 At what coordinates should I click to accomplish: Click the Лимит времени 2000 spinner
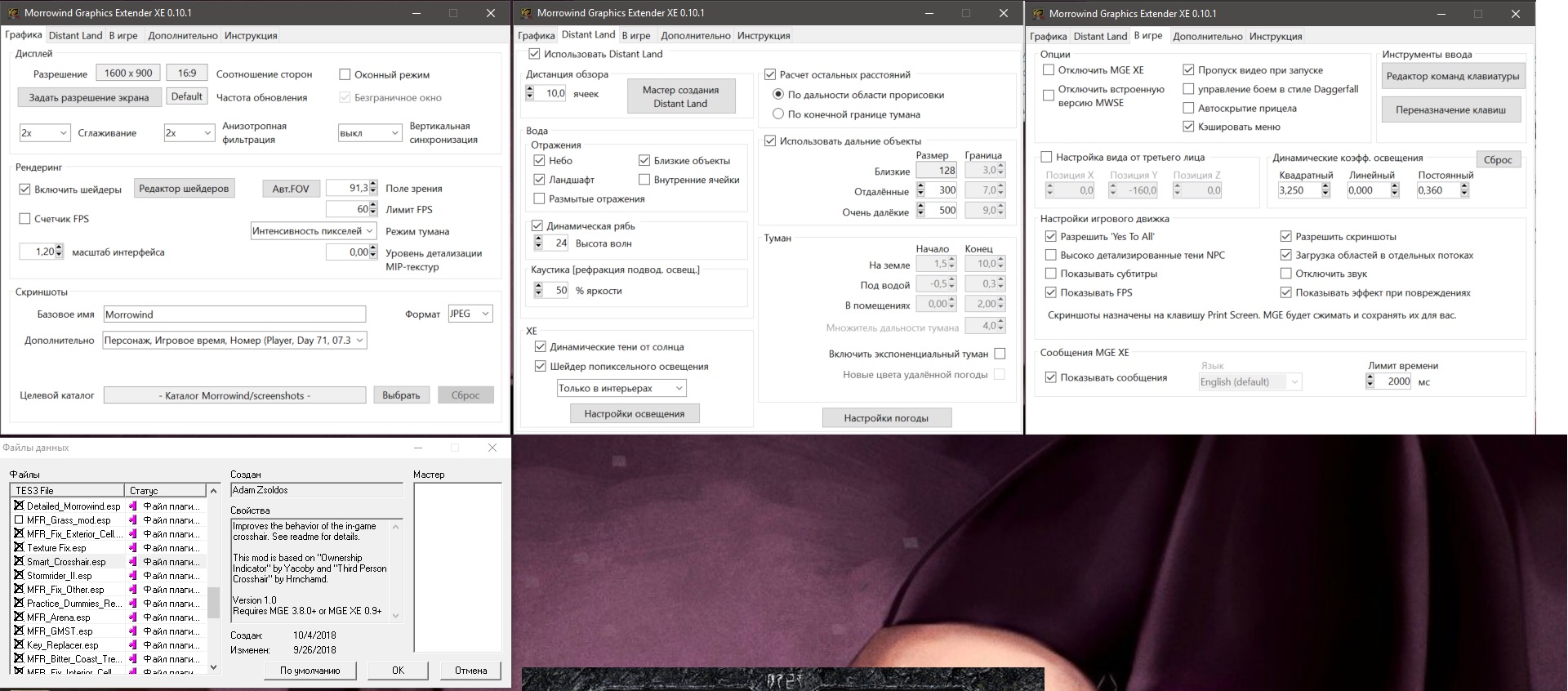pyautogui.click(x=1370, y=381)
